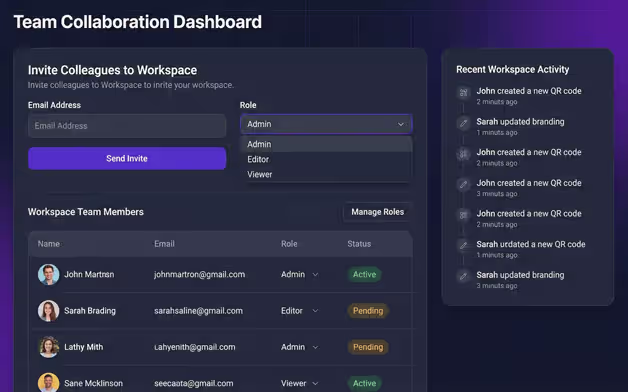
Task: Focus the Email Address input field
Action: click(127, 126)
